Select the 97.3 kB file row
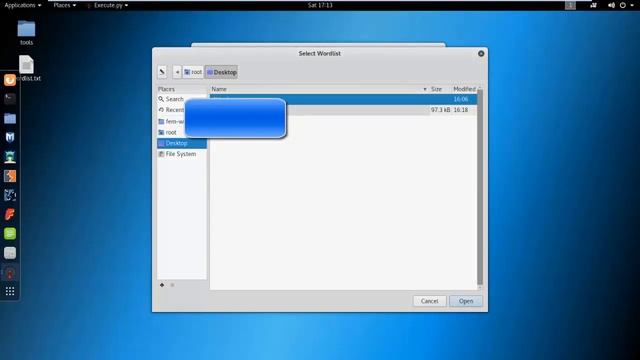This screenshot has height=360, width=640. pyautogui.click(x=343, y=110)
